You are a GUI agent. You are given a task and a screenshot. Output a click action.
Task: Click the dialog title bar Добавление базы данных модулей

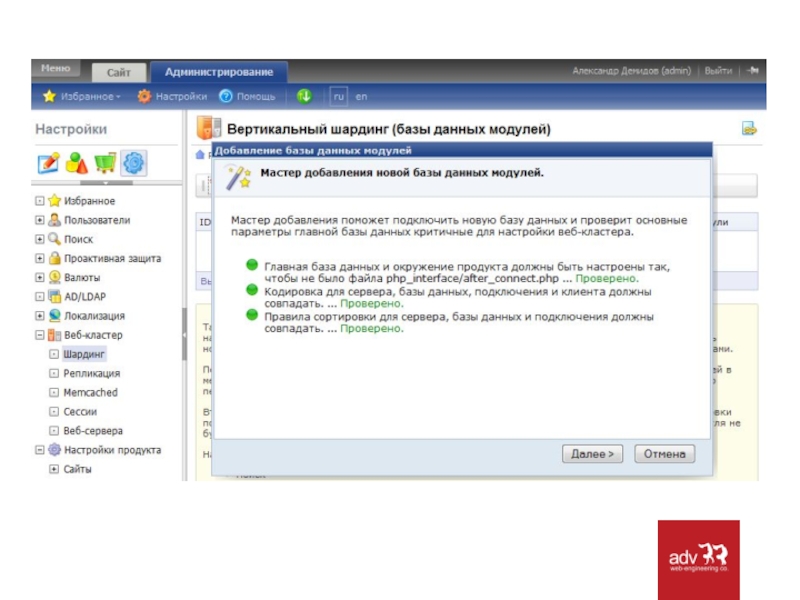[462, 151]
